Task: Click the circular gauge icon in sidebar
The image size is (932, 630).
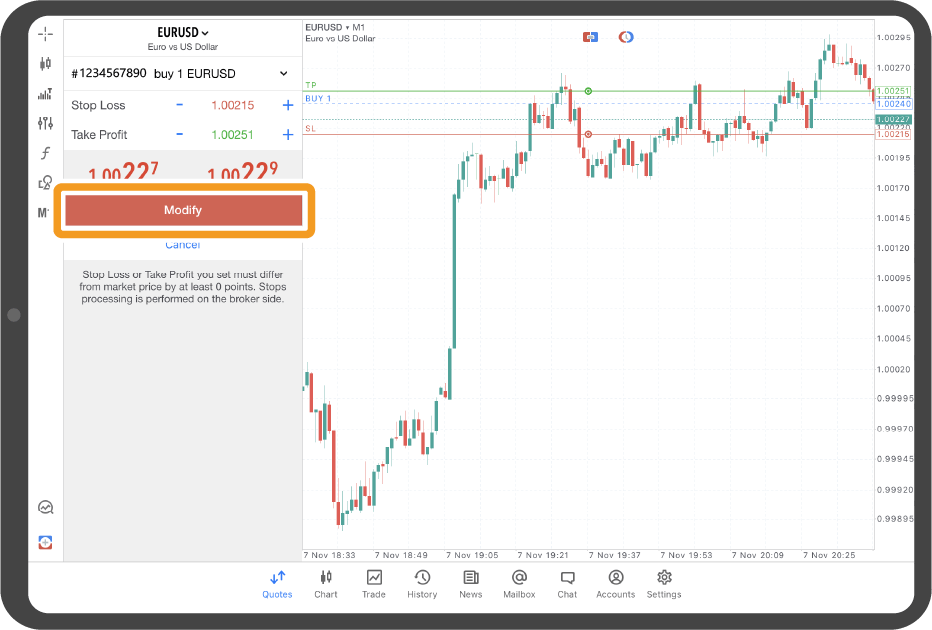Action: (x=45, y=507)
